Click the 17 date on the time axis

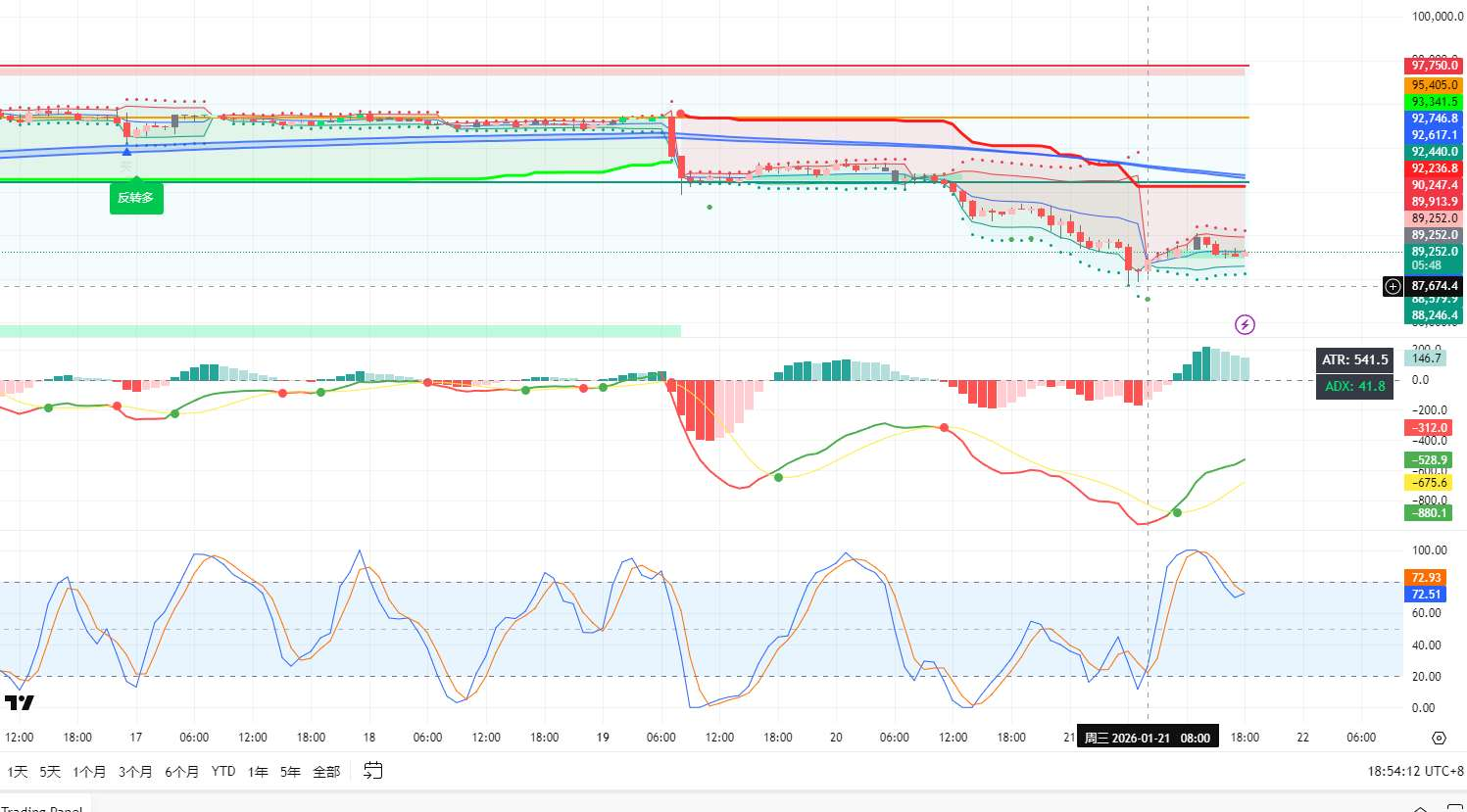click(136, 738)
